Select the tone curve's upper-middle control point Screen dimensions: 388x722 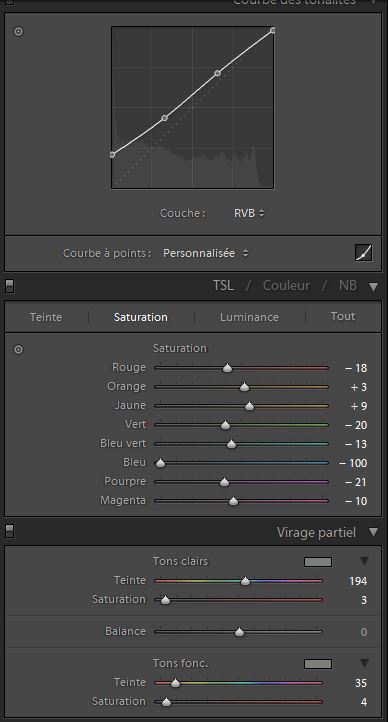pyautogui.click(x=218, y=73)
